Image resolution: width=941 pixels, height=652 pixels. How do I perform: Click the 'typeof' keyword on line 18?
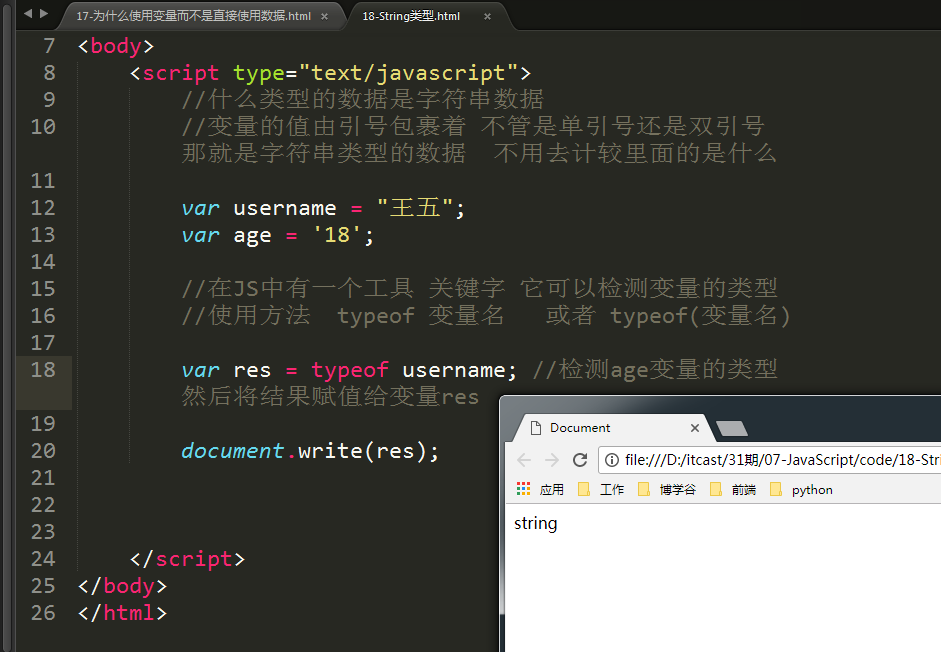click(350, 370)
